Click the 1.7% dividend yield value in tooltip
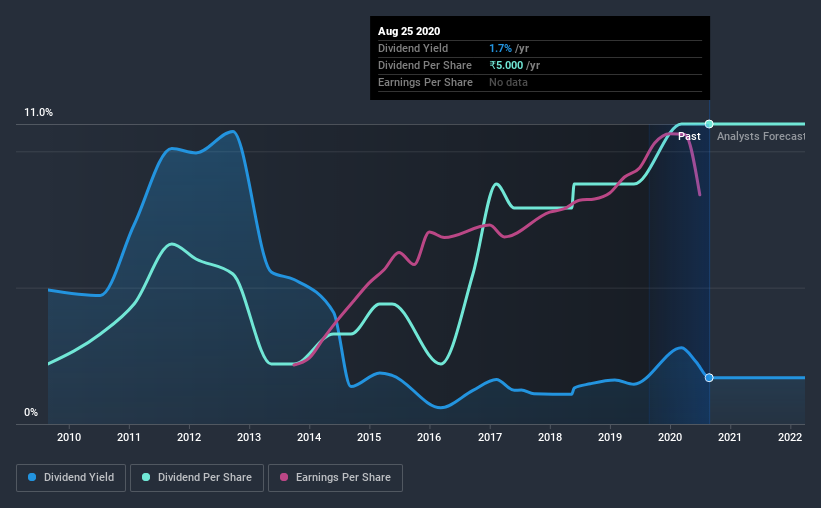The height and width of the screenshot is (508, 821). pos(500,48)
